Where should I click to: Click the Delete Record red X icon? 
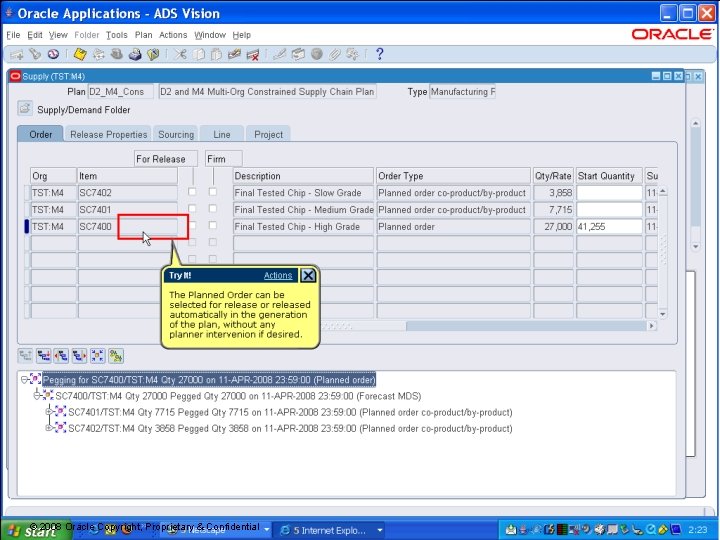[253, 54]
